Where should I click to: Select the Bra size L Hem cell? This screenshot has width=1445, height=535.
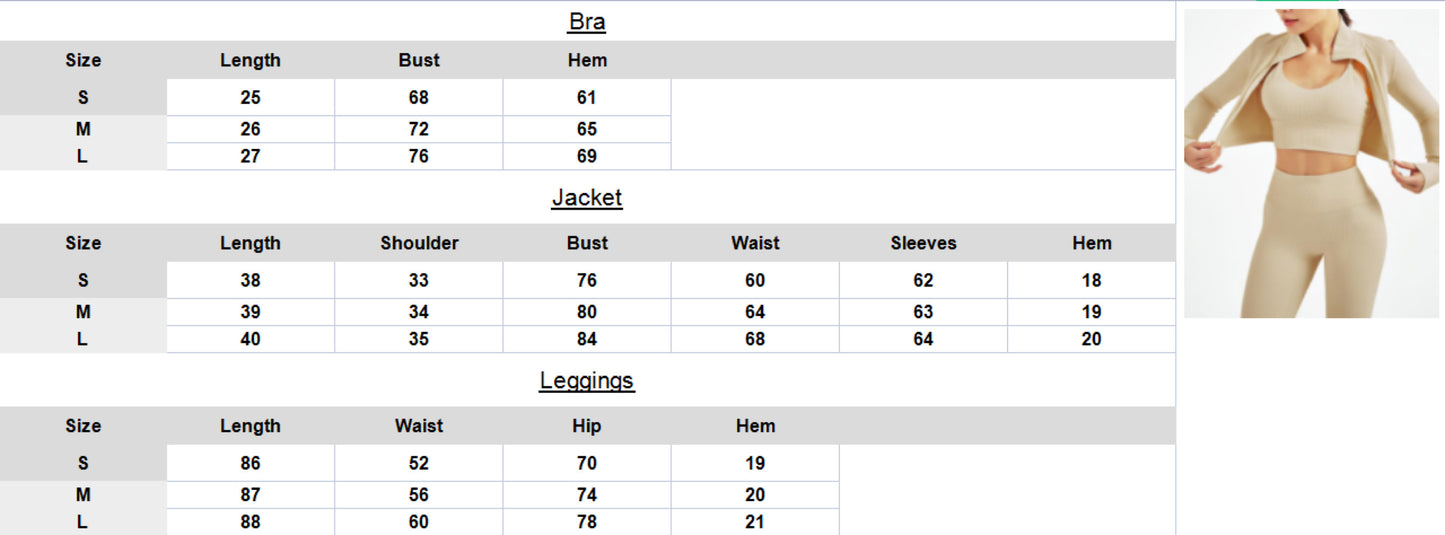tap(587, 157)
